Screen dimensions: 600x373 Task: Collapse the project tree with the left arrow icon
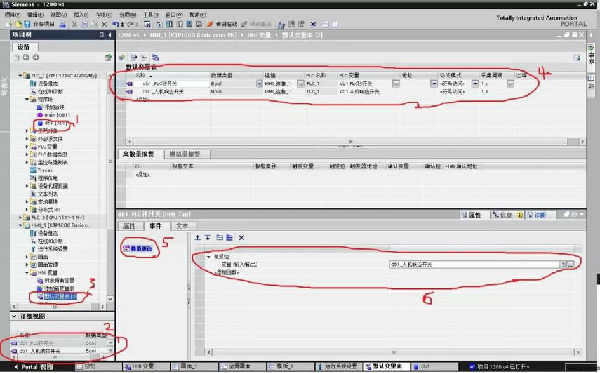tap(110, 35)
